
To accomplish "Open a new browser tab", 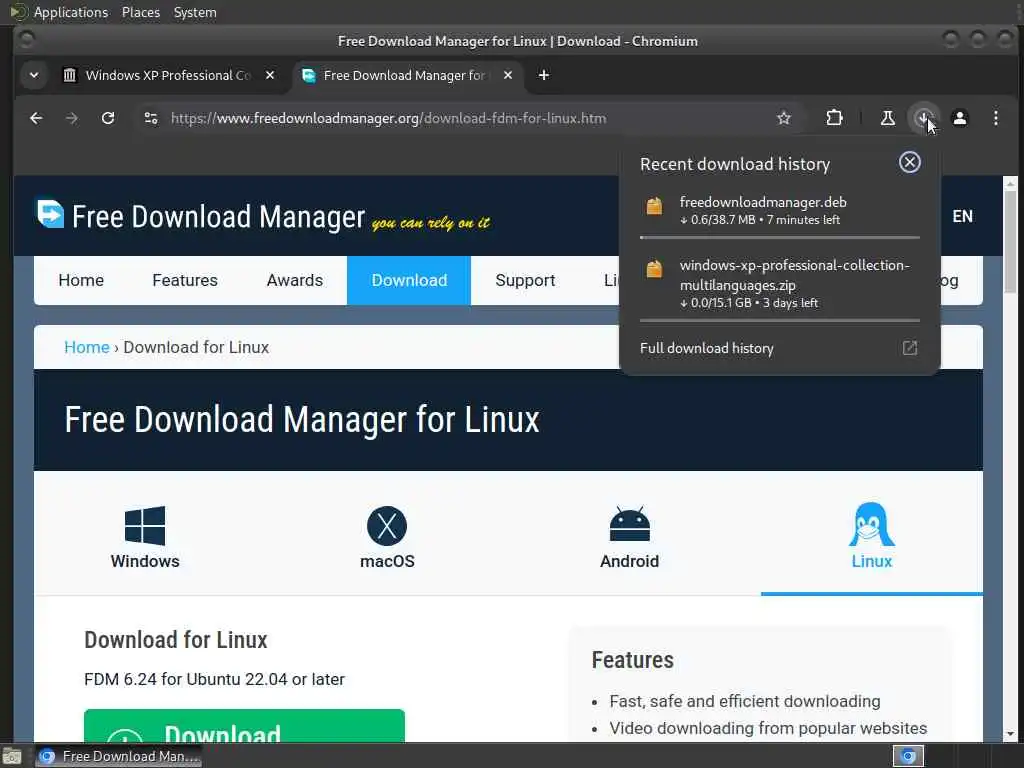I will (x=543, y=75).
